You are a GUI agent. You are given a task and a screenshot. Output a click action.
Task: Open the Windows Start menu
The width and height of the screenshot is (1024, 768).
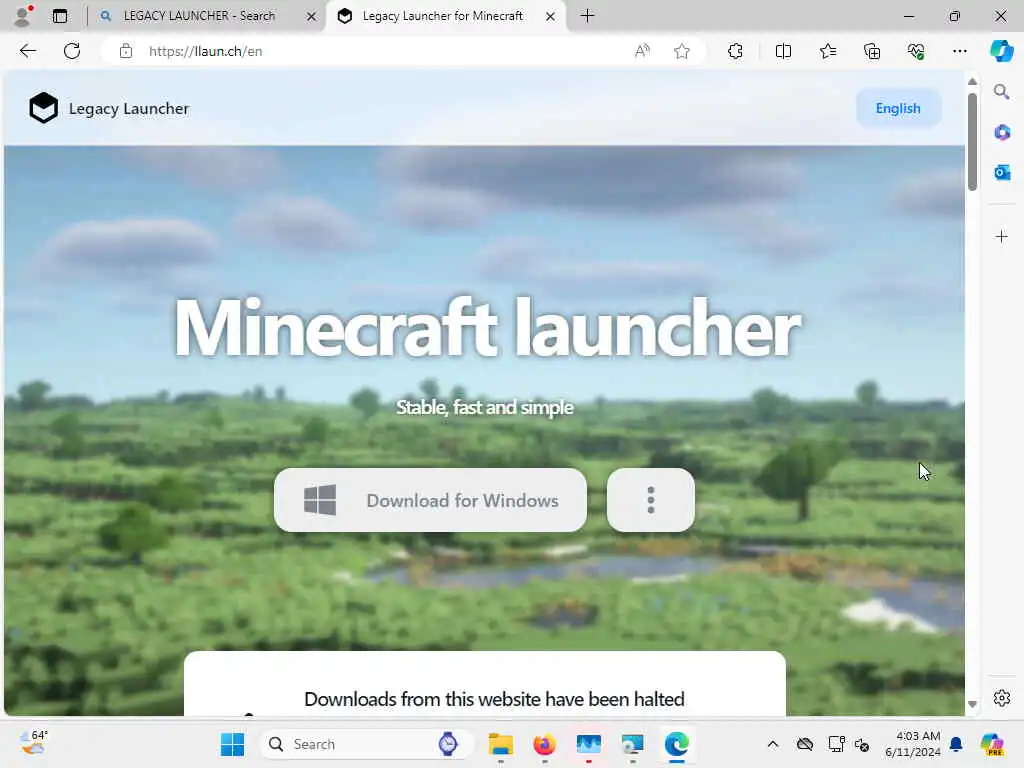point(232,744)
